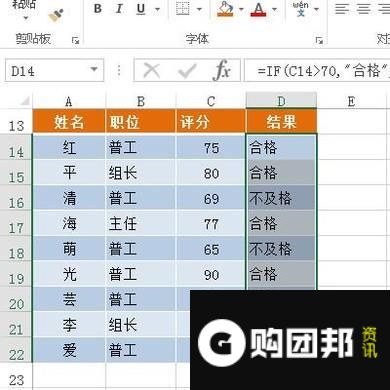
Task: Select column D header
Action: 281,101
